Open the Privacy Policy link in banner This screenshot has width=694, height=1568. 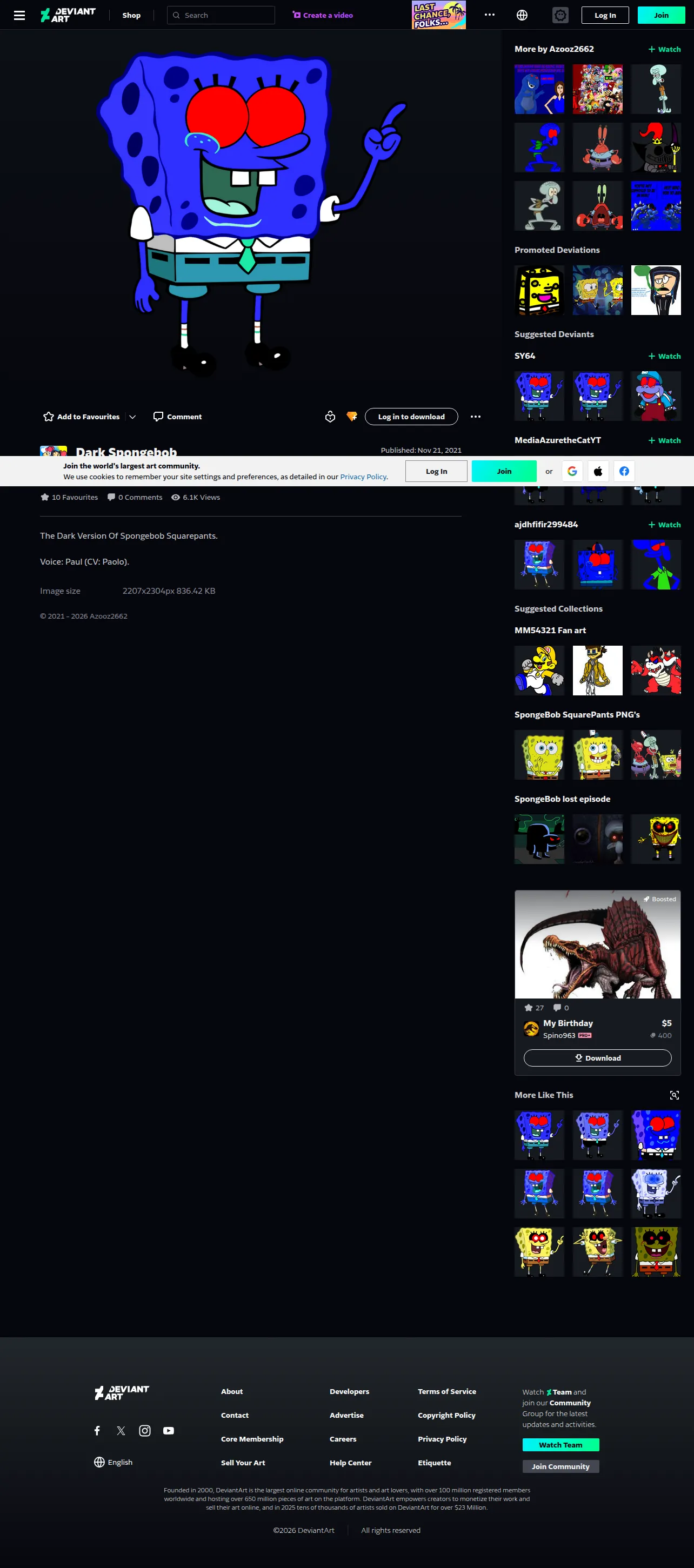coord(363,477)
